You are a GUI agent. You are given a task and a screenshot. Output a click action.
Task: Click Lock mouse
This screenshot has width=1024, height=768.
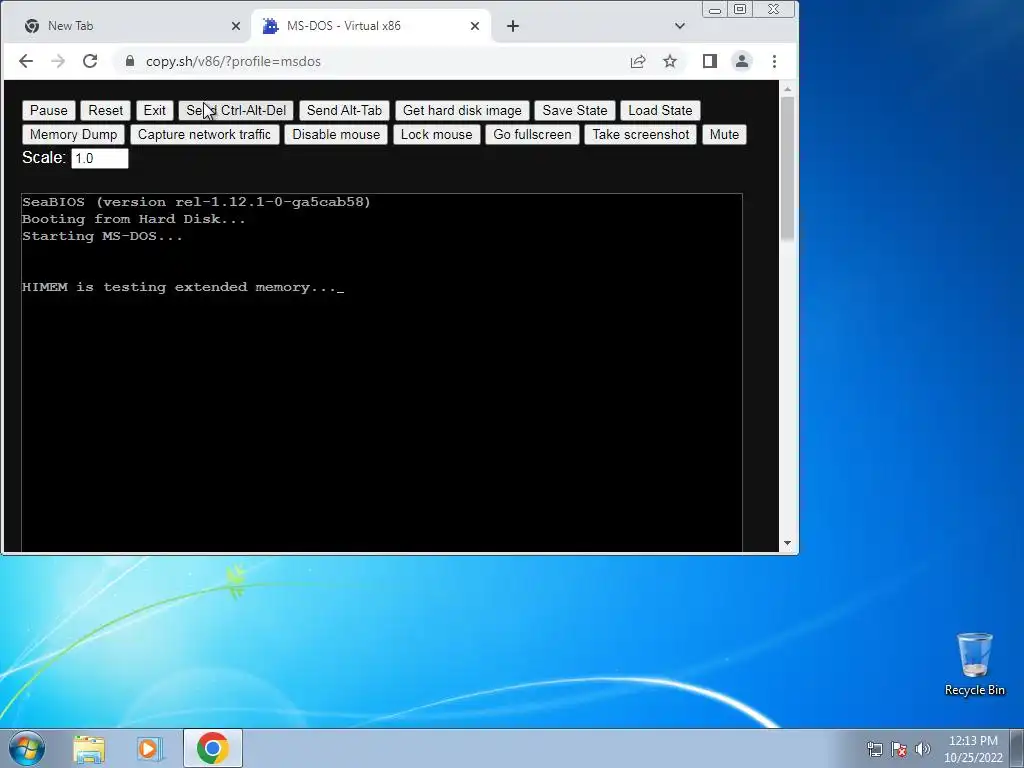click(x=436, y=135)
